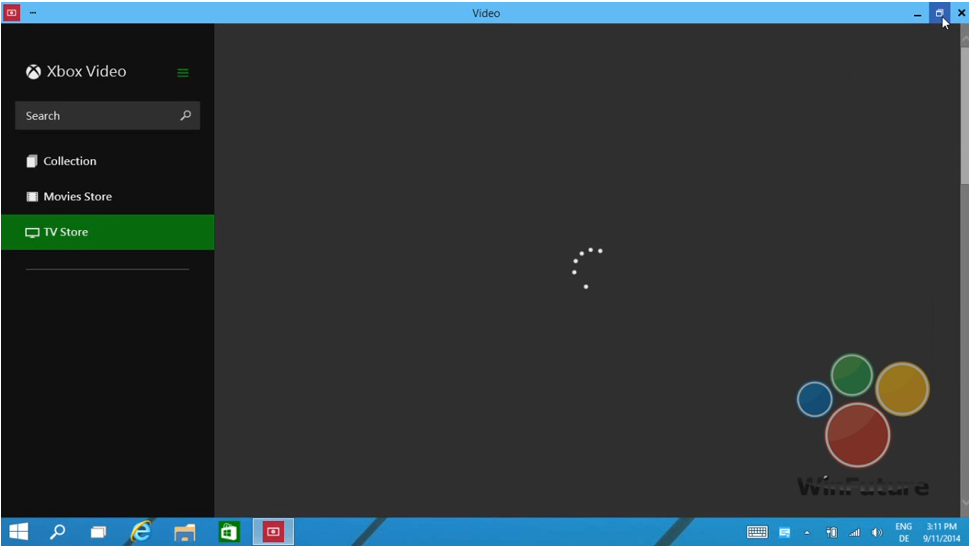Launch Internet Explorer from taskbar
969x551 pixels.
[x=141, y=532]
